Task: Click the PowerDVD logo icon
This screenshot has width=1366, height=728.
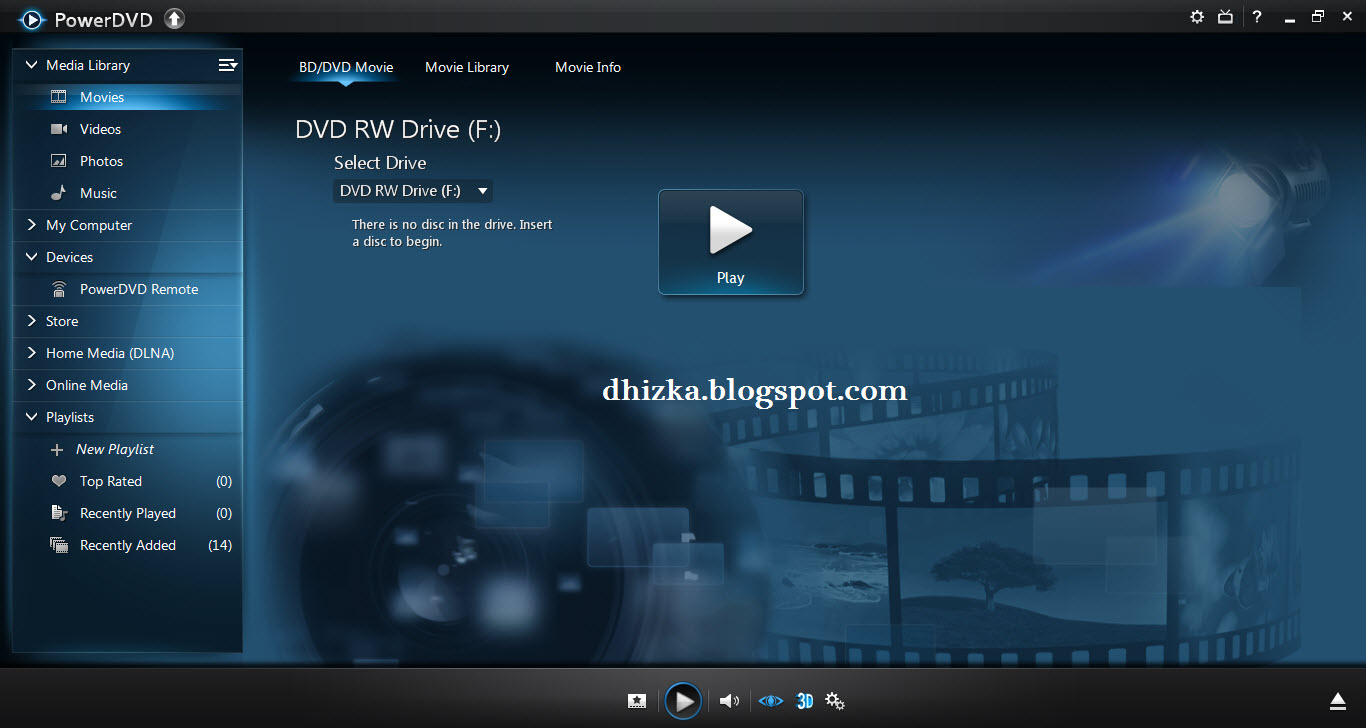Action: (x=32, y=18)
